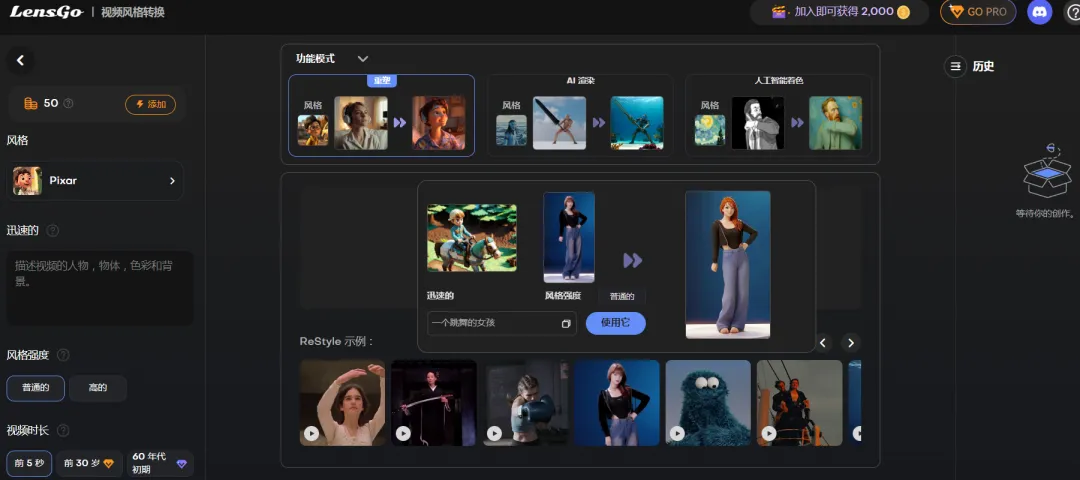Screen dimensions: 1080x480
Task: Select 前 5 秒 duration option
Action: [29, 463]
